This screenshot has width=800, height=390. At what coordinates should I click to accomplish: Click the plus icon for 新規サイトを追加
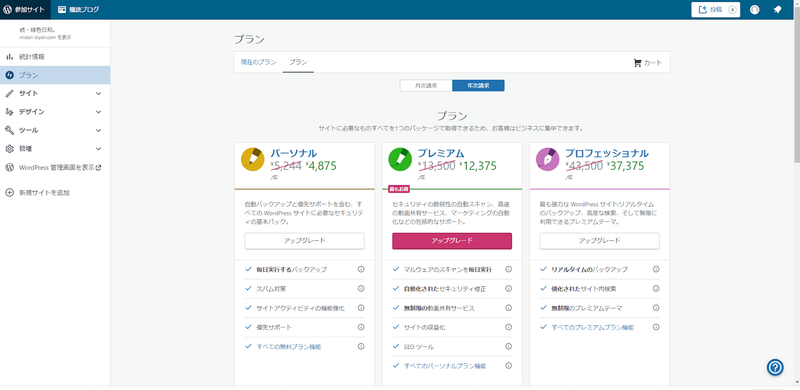click(x=9, y=192)
